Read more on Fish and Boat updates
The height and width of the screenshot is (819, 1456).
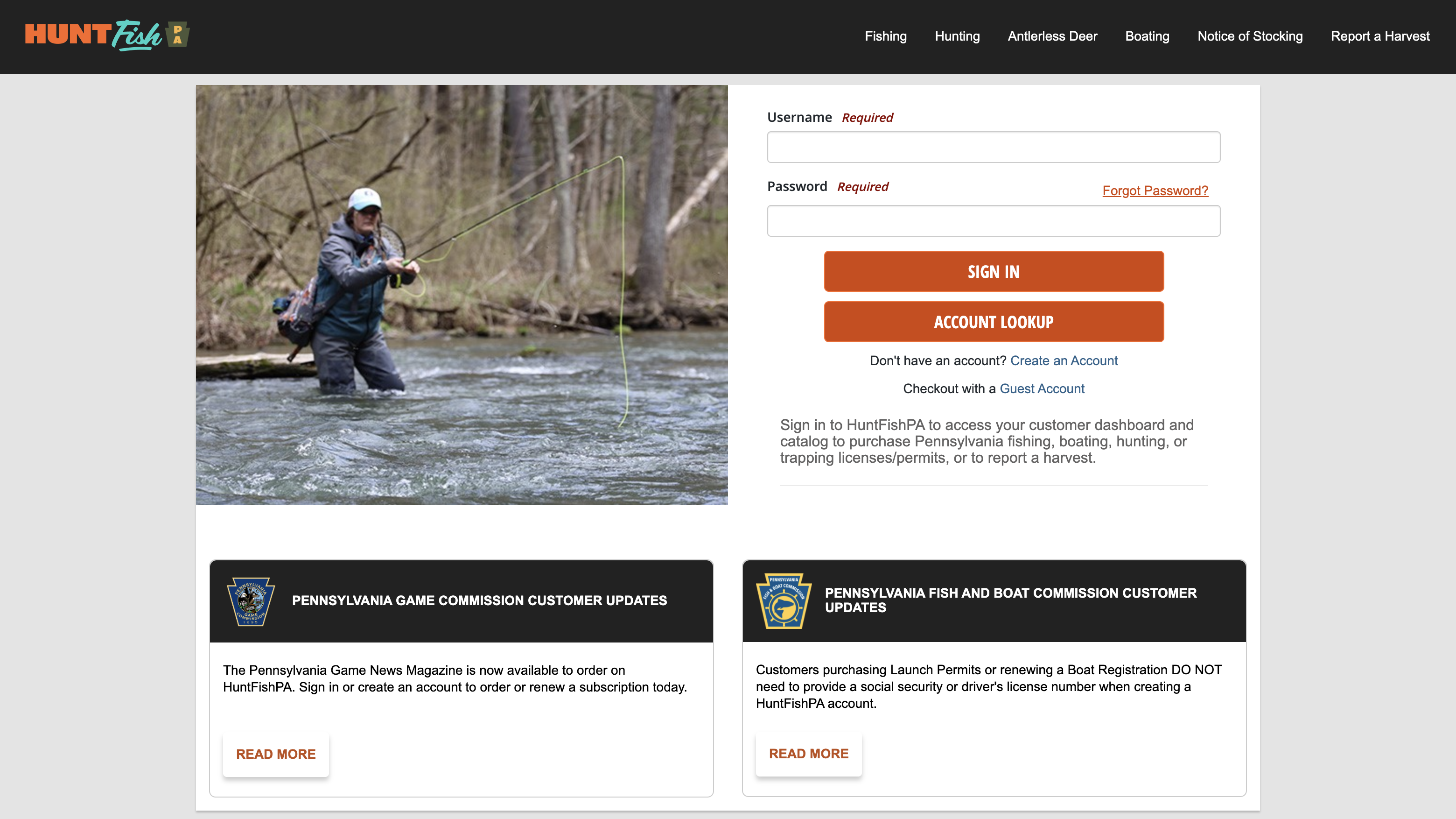pyautogui.click(x=808, y=753)
